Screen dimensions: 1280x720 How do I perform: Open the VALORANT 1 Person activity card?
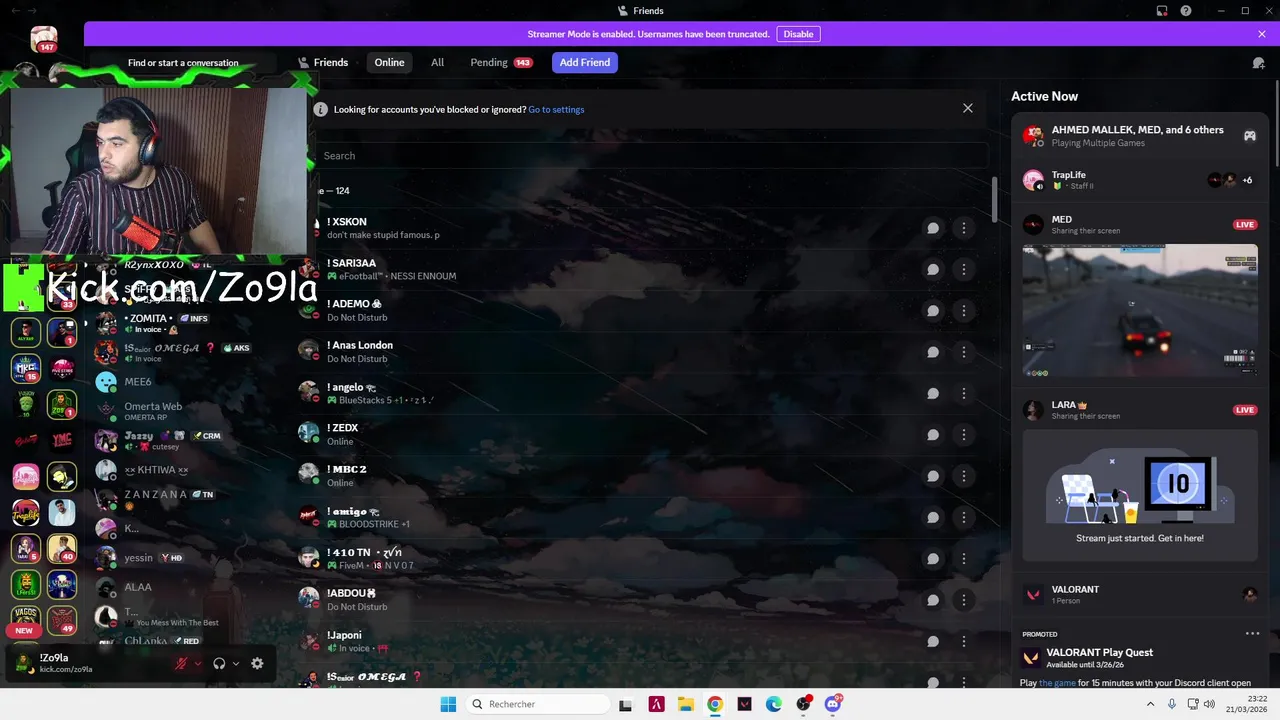pos(1140,594)
